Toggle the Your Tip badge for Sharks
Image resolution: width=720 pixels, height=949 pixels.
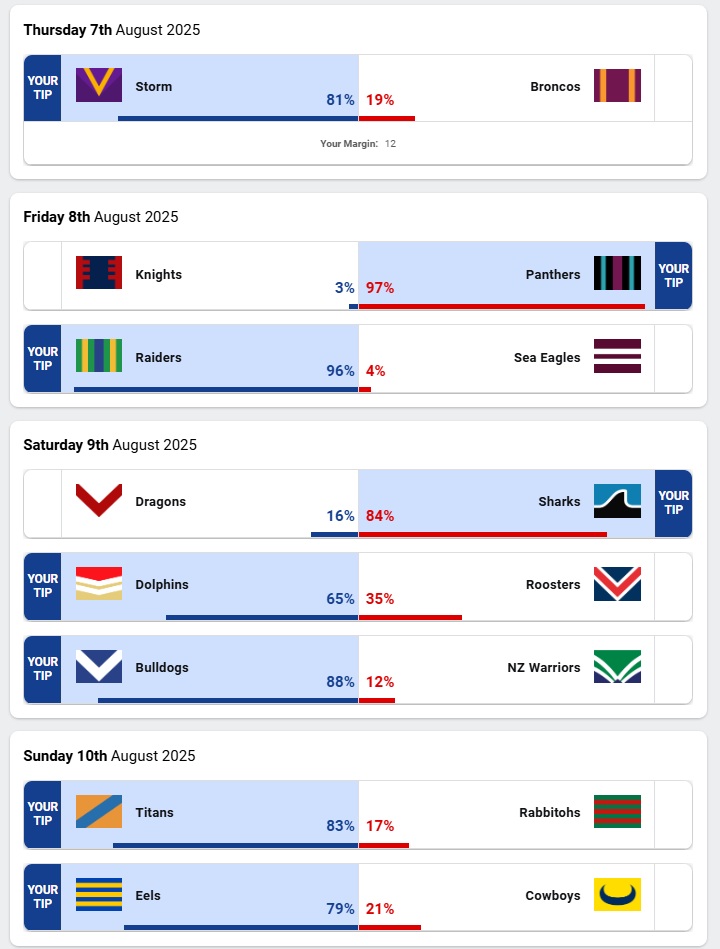click(673, 503)
